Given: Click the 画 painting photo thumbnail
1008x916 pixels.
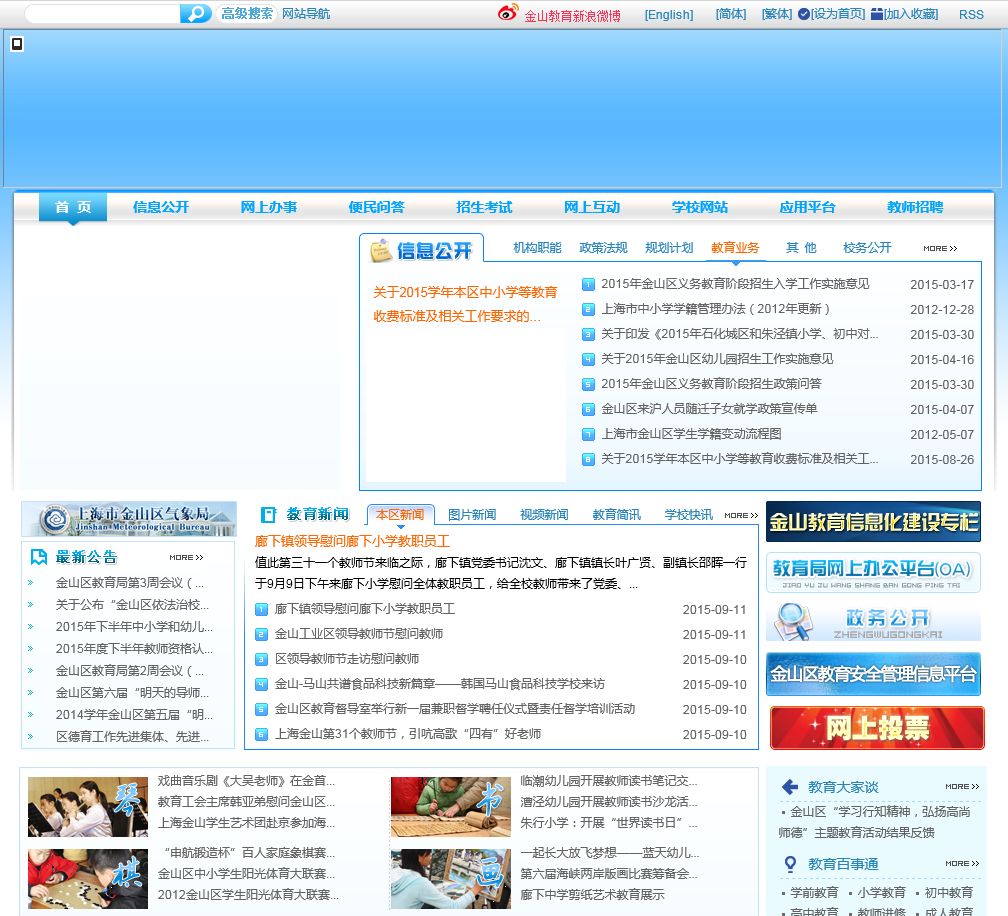Looking at the screenshot, I should (451, 879).
